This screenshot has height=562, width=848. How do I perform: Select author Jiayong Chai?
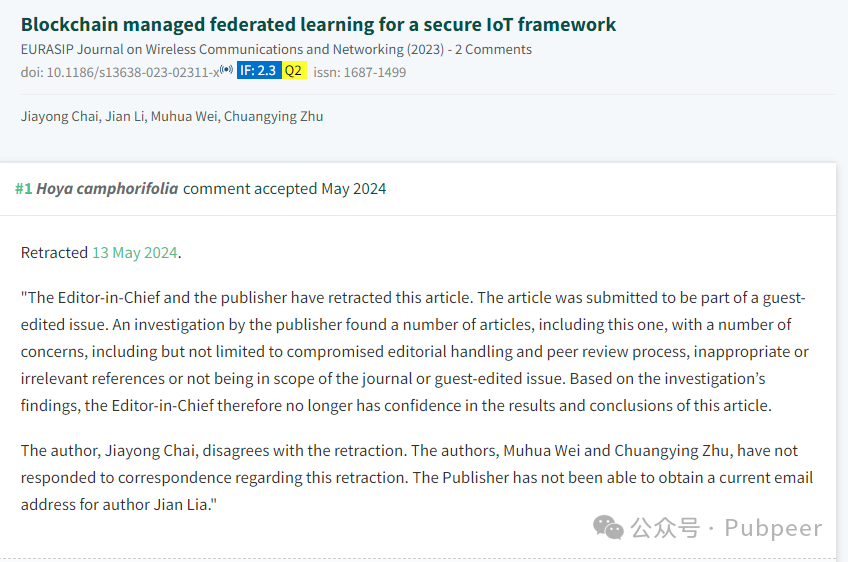(59, 117)
